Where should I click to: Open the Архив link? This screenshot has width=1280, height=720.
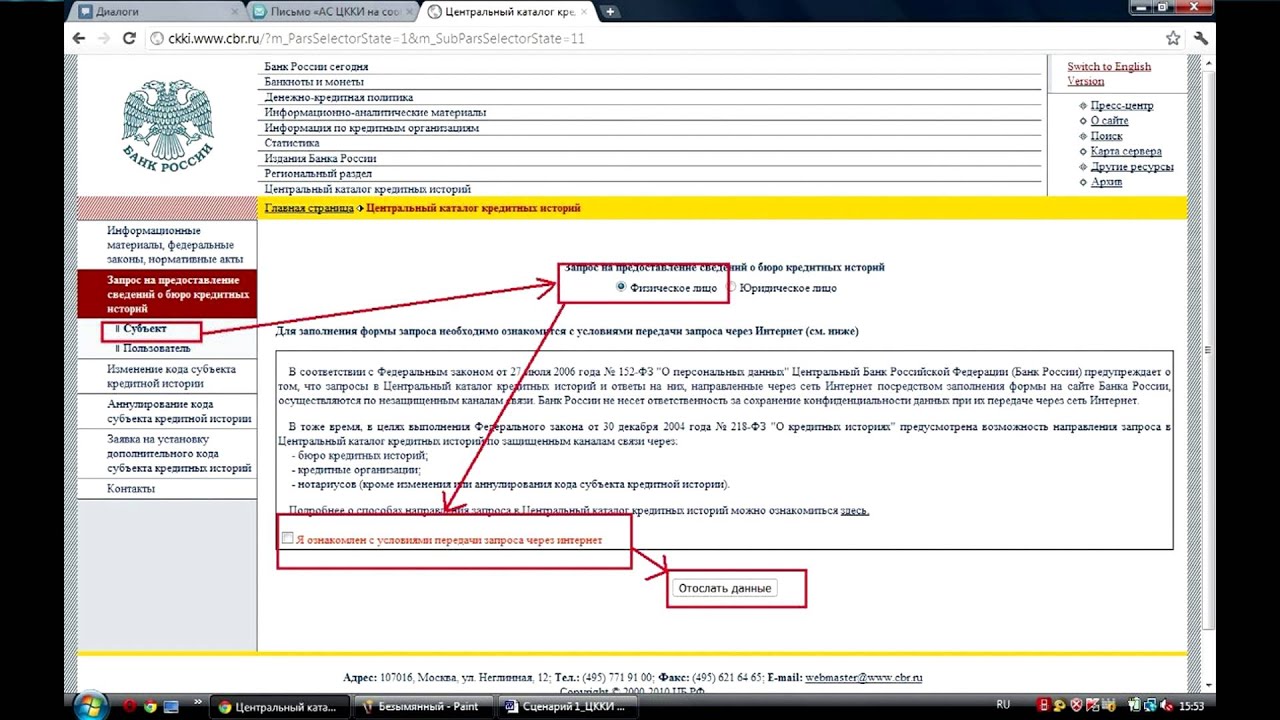click(x=1106, y=182)
